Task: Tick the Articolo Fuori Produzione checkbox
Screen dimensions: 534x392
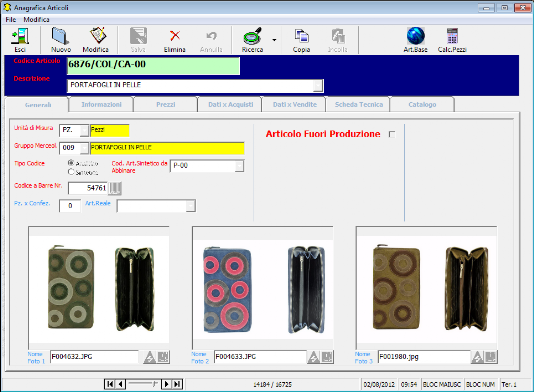Action: [x=392, y=135]
